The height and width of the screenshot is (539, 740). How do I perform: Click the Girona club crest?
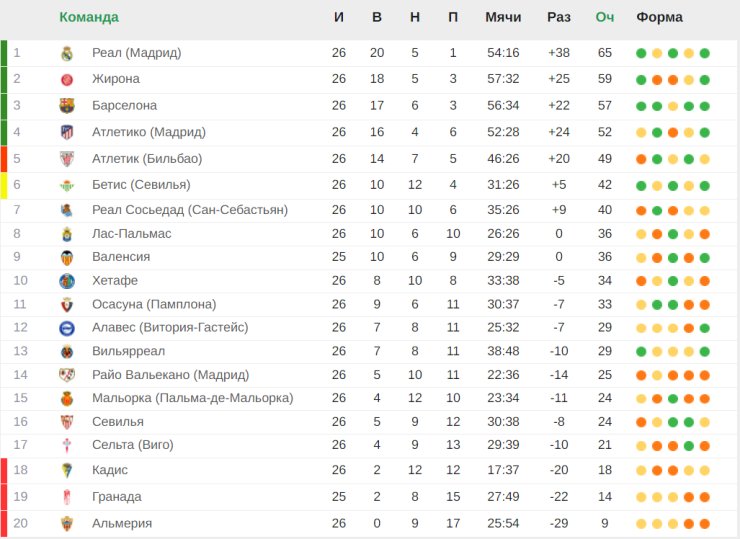[x=67, y=79]
